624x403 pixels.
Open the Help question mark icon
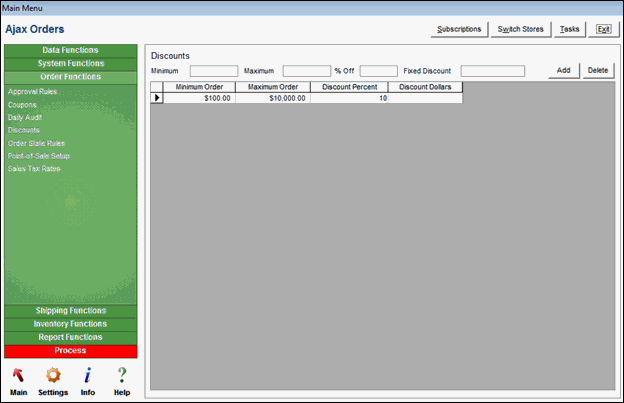122,377
